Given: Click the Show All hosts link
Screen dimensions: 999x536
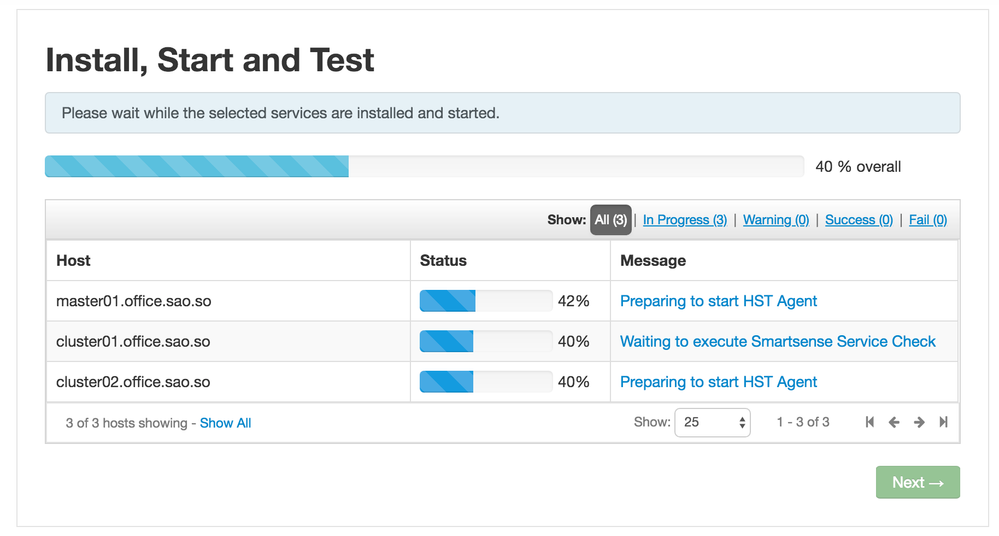Looking at the screenshot, I should [x=225, y=423].
